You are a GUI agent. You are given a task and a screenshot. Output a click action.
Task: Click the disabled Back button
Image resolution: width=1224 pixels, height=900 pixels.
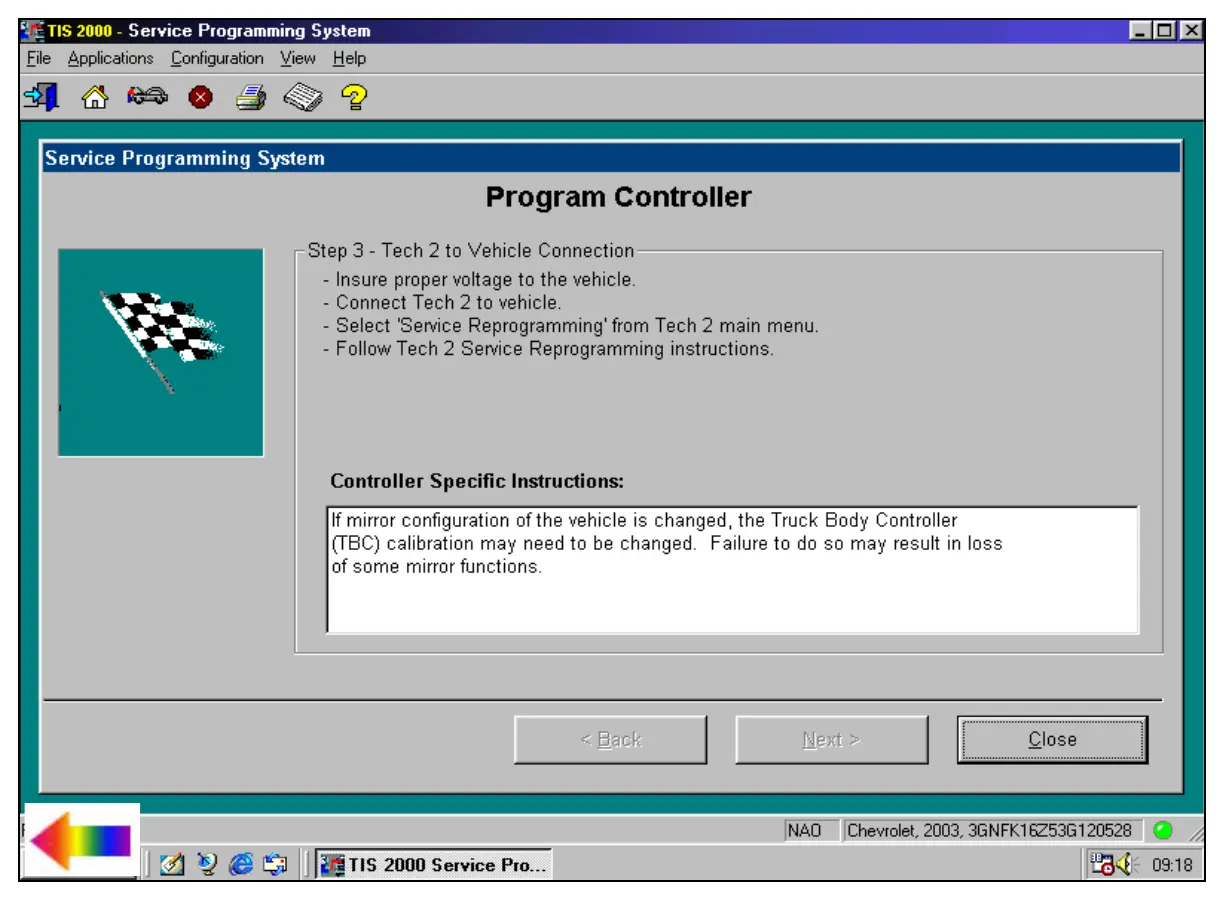click(x=610, y=740)
